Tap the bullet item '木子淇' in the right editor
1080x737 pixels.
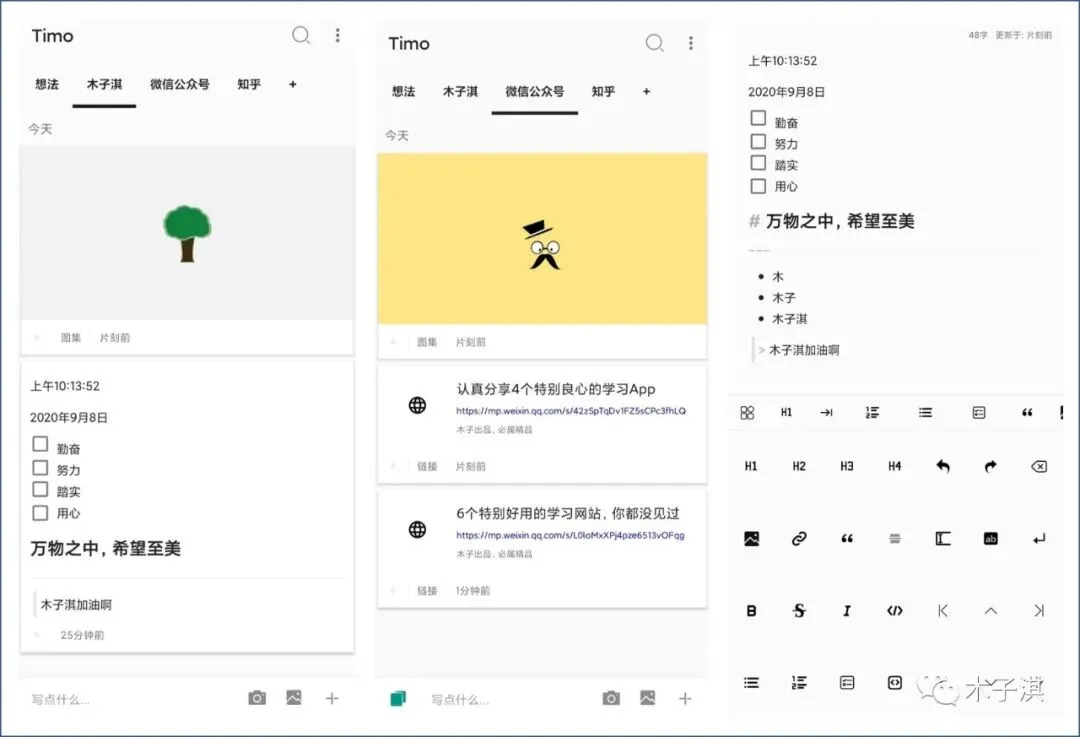789,319
